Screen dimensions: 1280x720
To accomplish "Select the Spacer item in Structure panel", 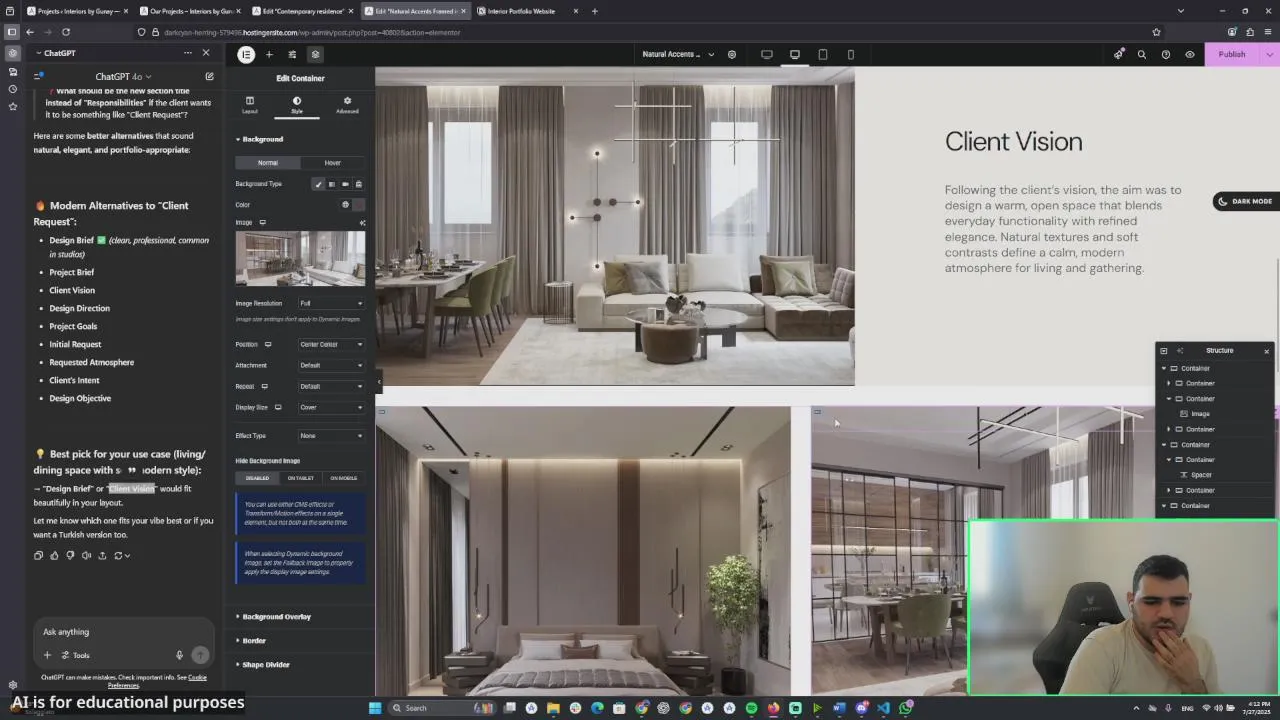I will click(1201, 475).
